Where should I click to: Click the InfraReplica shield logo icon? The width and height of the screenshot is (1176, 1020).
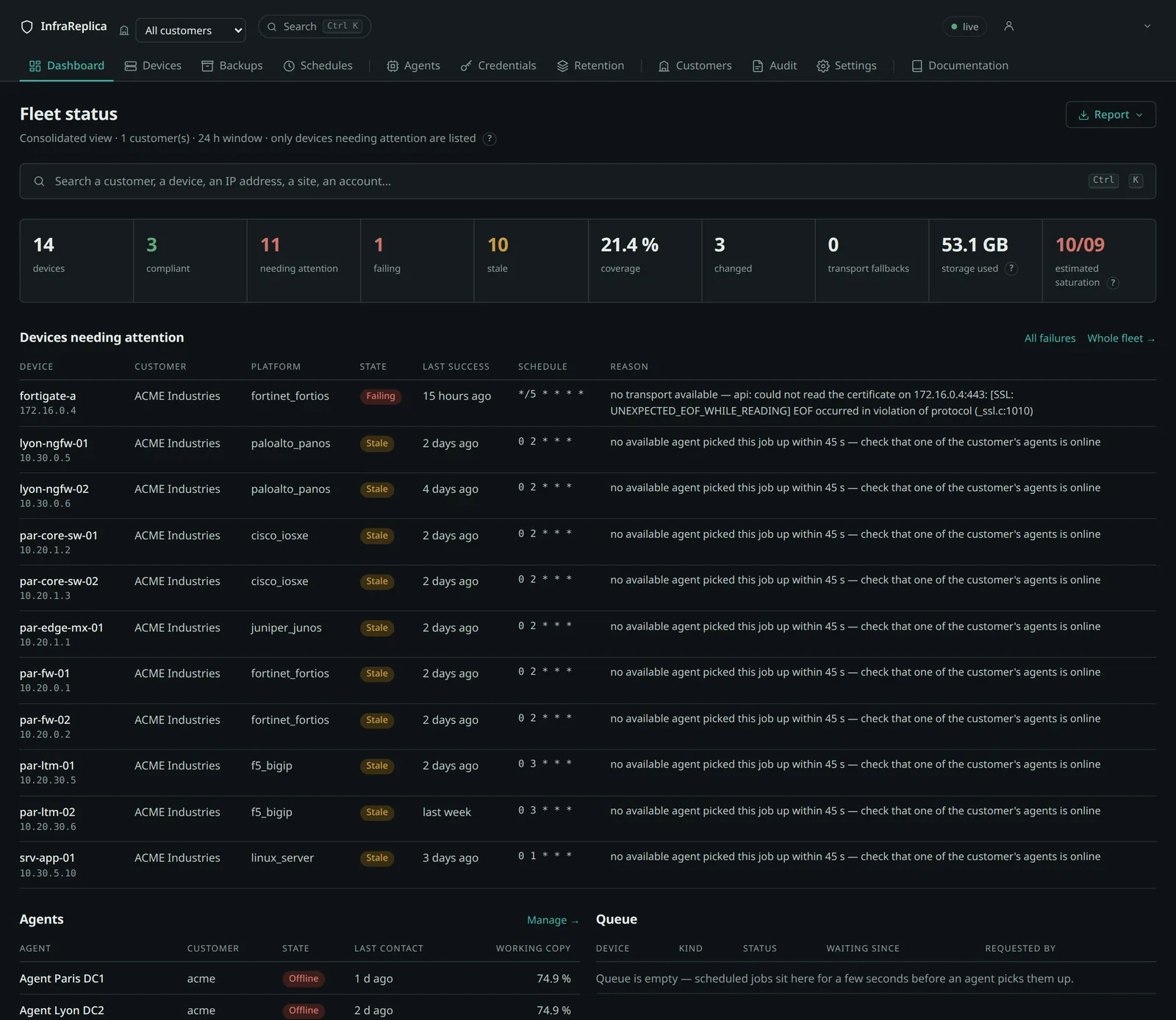27,27
